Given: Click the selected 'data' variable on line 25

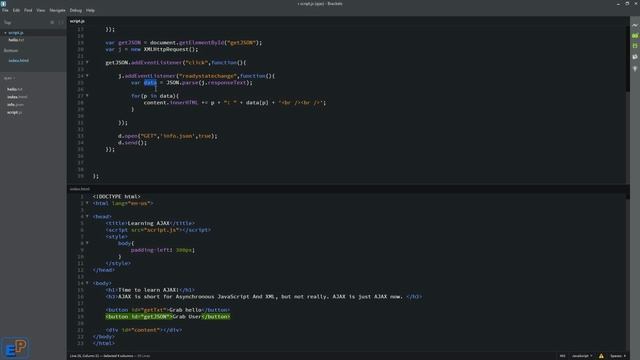Looking at the screenshot, I should pos(150,82).
